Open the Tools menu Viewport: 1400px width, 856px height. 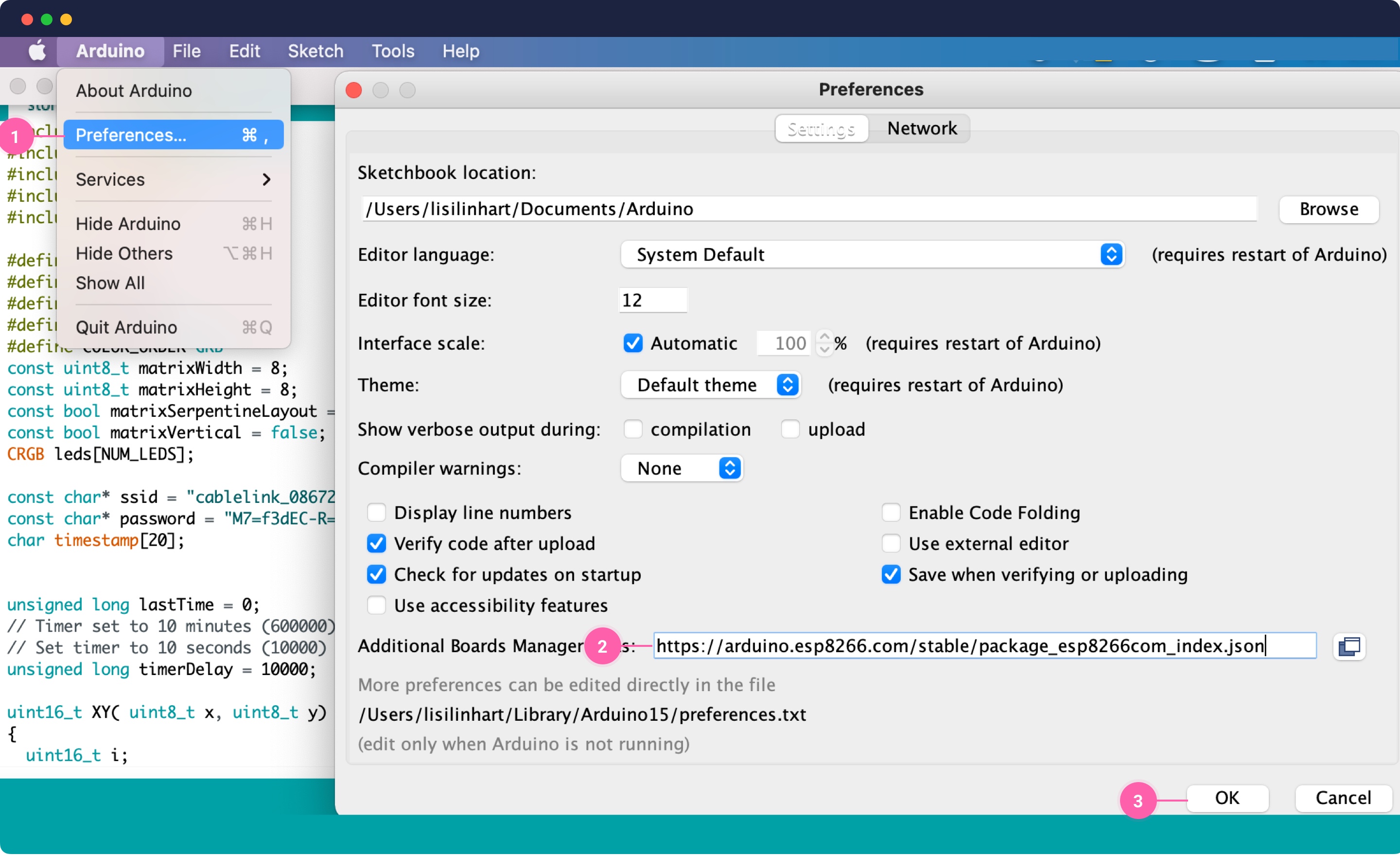tap(393, 51)
